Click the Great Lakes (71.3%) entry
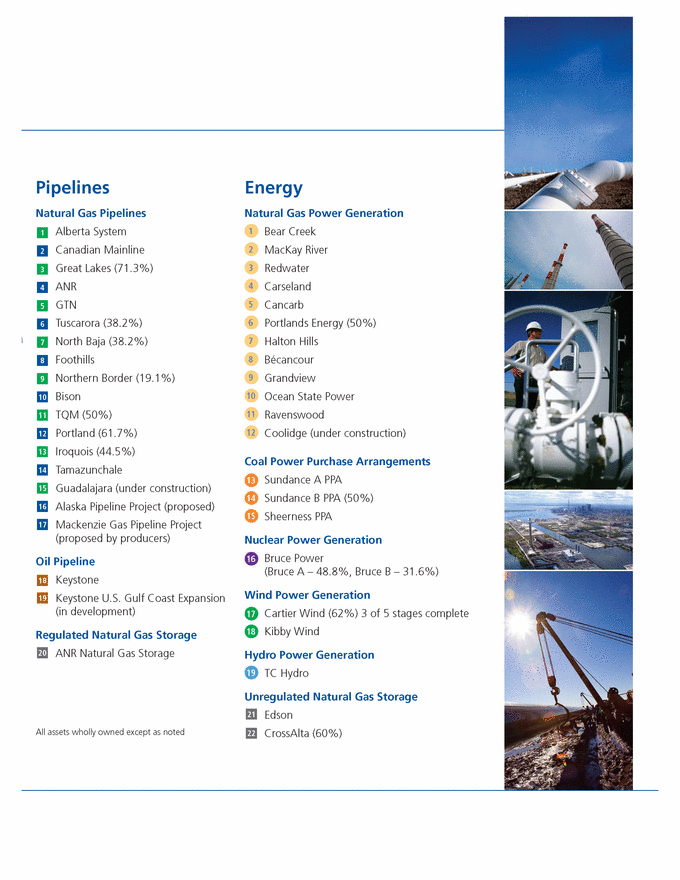The image size is (680, 880). click(x=104, y=268)
